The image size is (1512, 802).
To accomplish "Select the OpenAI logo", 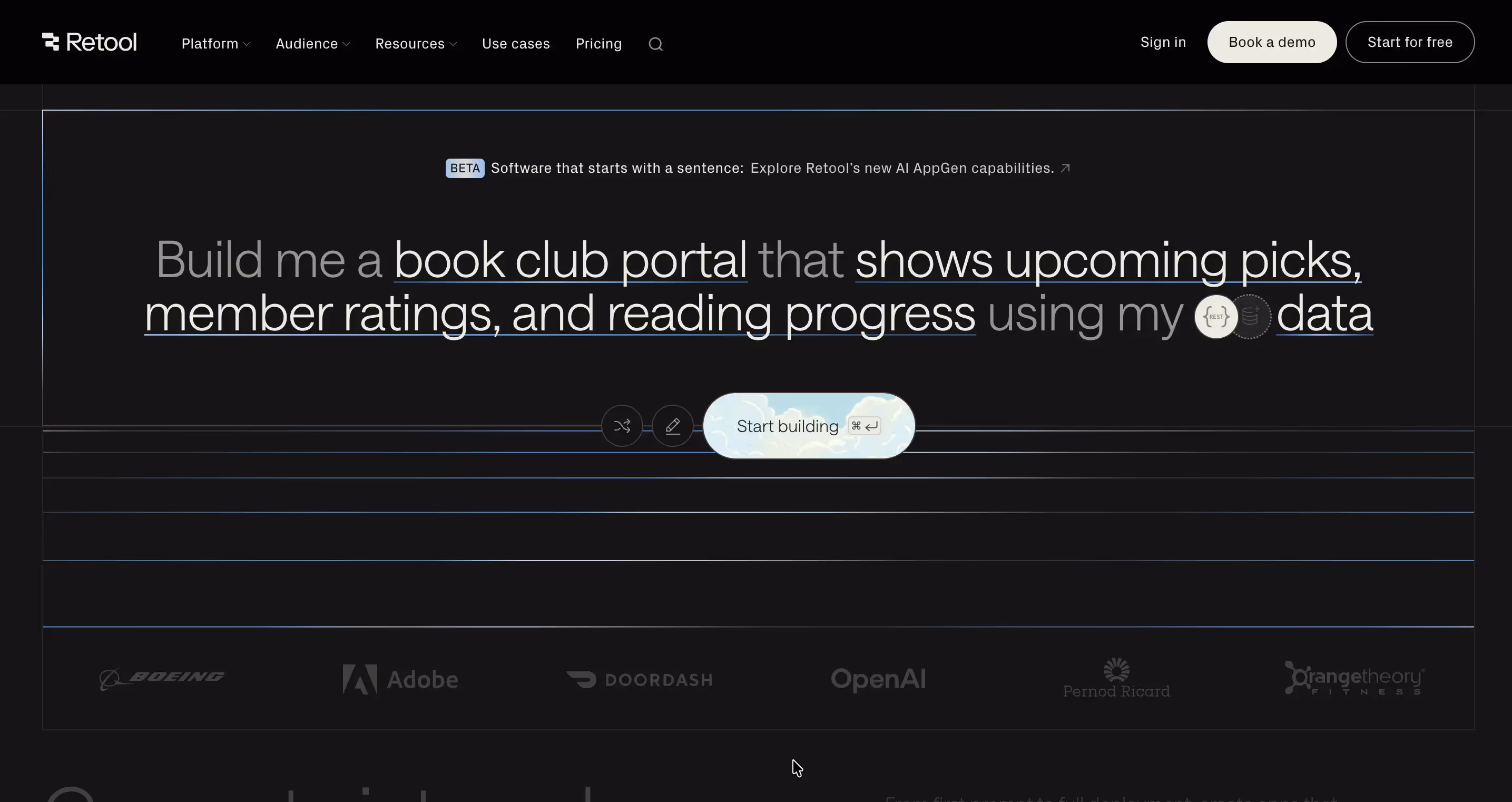I will 878,679.
